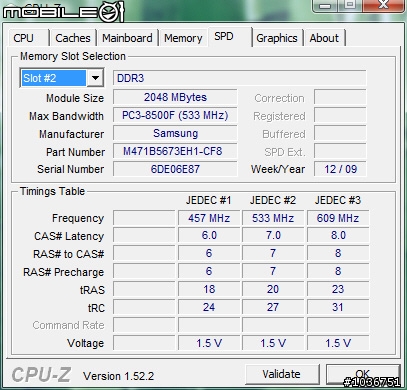This screenshot has width=407, height=390.
Task: Click the empty SPD Ext. field
Action: tap(340, 151)
